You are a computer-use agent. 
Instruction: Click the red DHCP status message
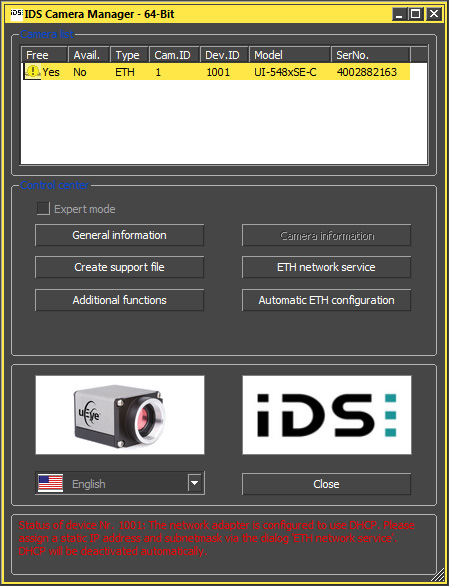216,538
